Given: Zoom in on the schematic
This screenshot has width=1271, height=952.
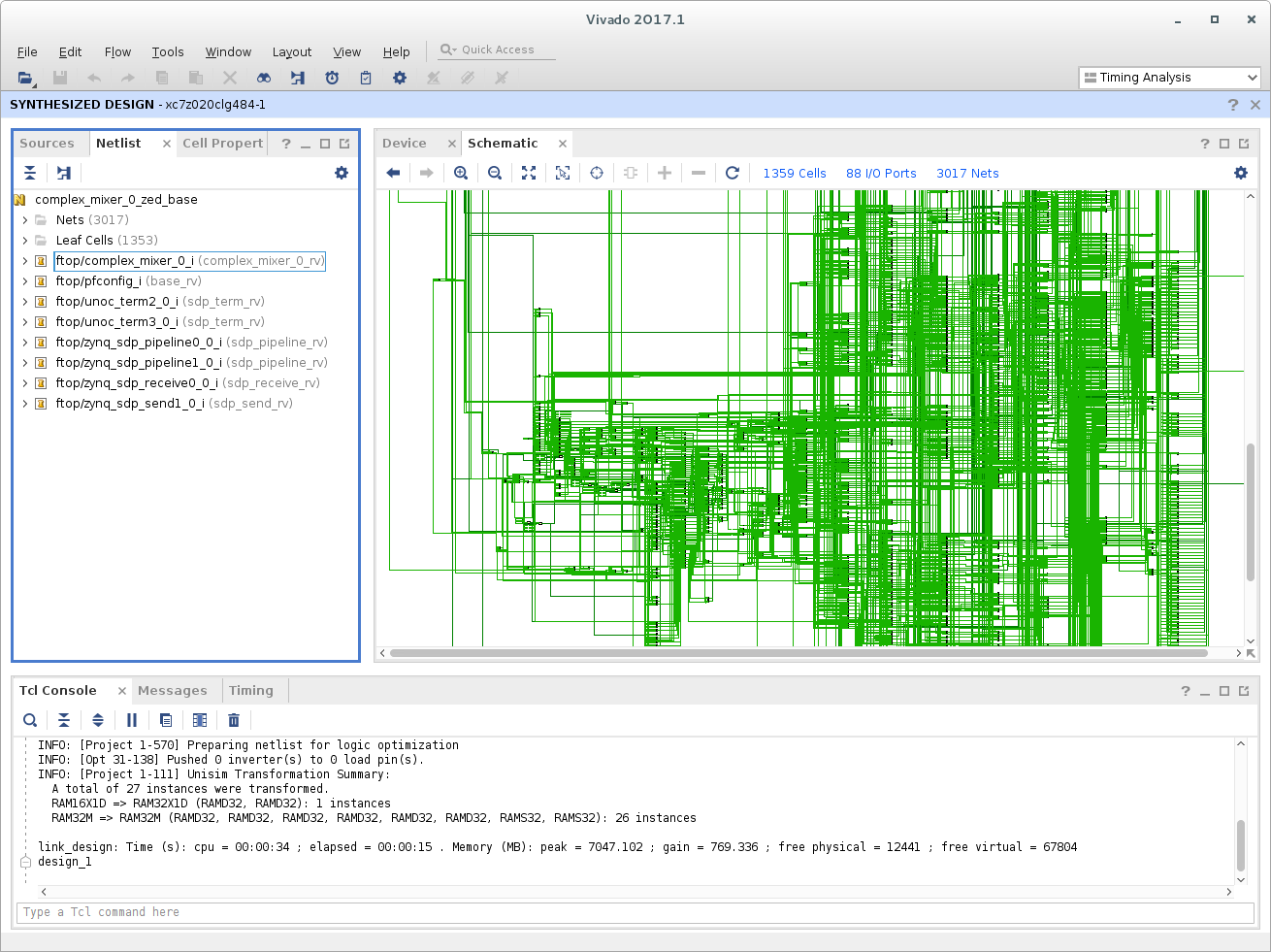Looking at the screenshot, I should click(461, 173).
